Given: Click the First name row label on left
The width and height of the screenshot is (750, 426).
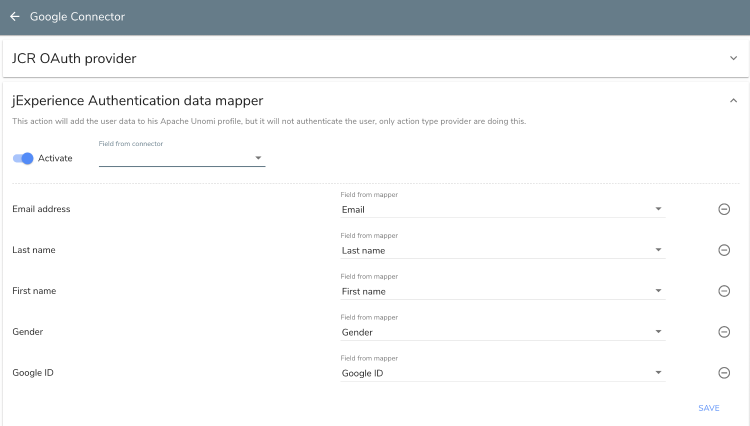Looking at the screenshot, I should click(34, 291).
